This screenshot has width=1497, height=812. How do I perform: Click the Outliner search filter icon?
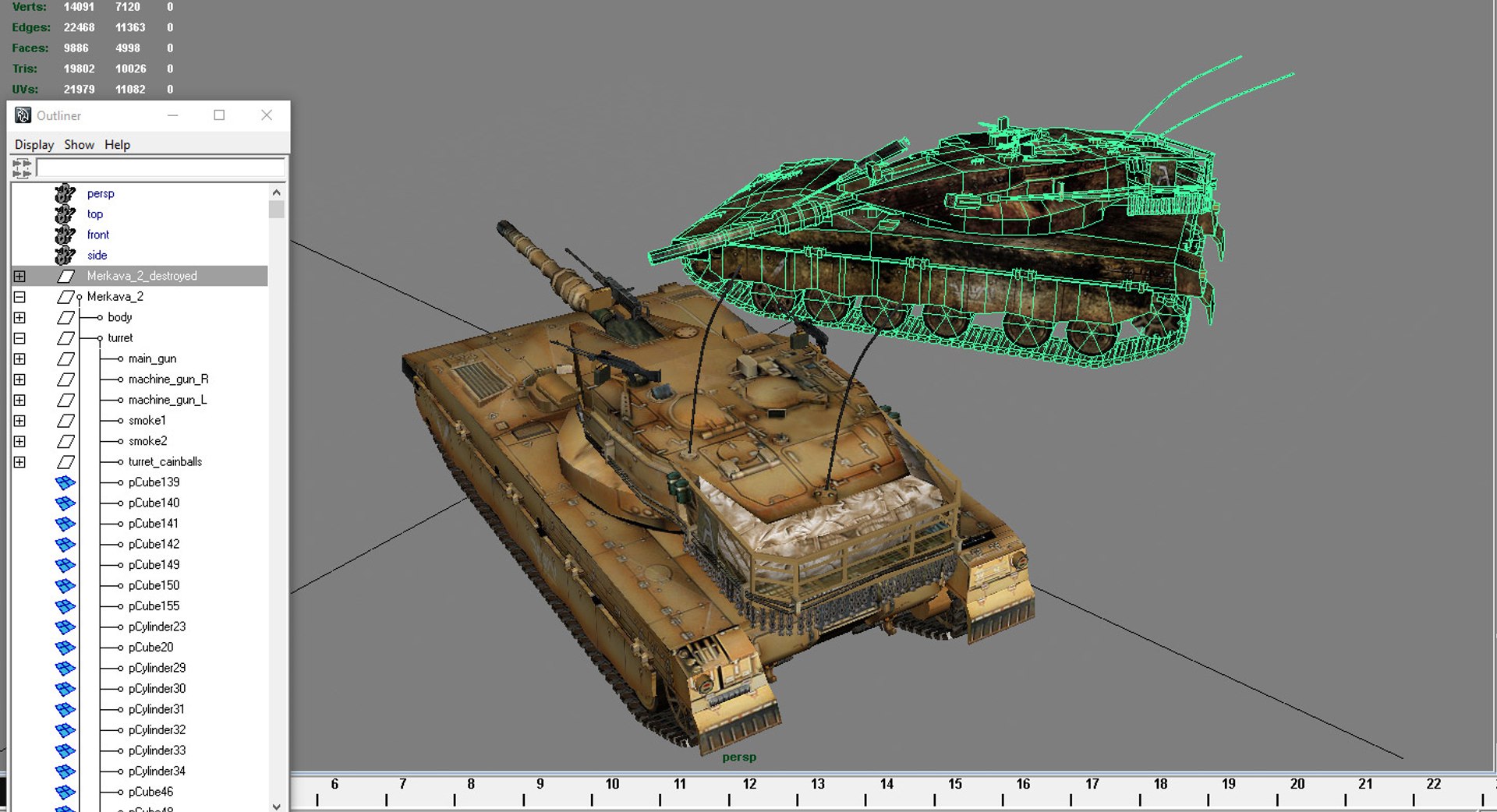(22, 168)
